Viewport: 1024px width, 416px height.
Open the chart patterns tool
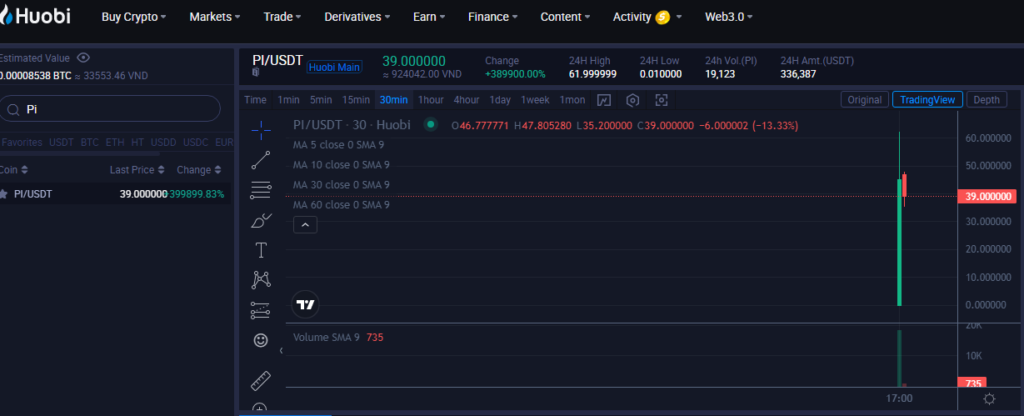coord(261,280)
